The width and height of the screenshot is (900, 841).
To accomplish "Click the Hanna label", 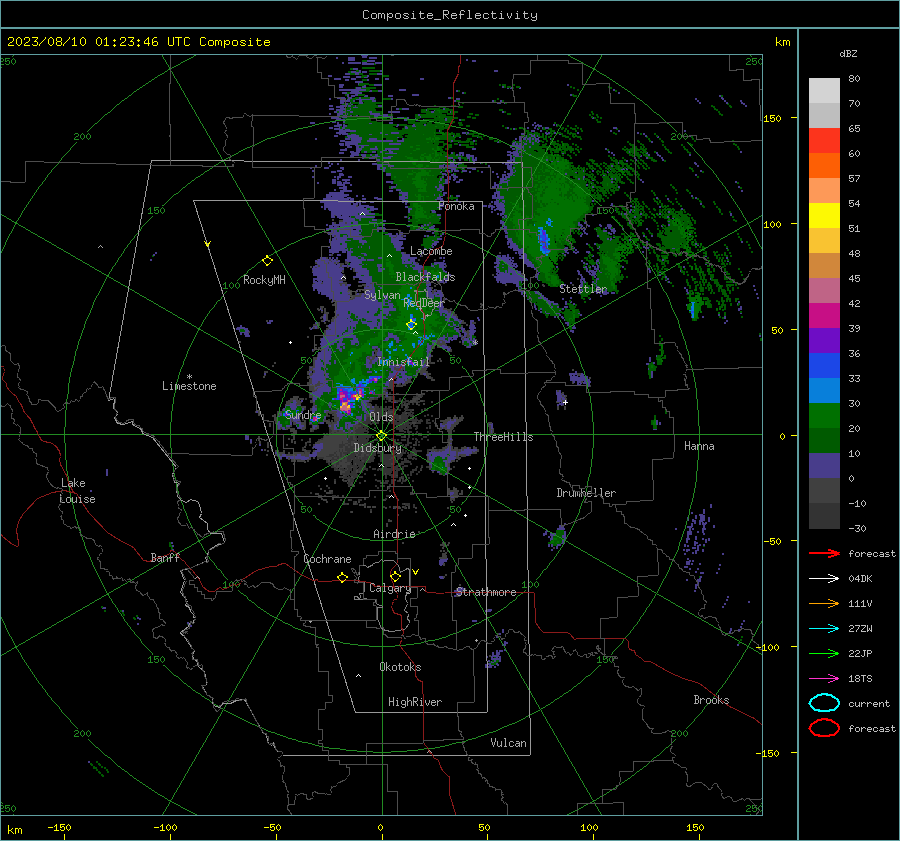I will tap(699, 446).
